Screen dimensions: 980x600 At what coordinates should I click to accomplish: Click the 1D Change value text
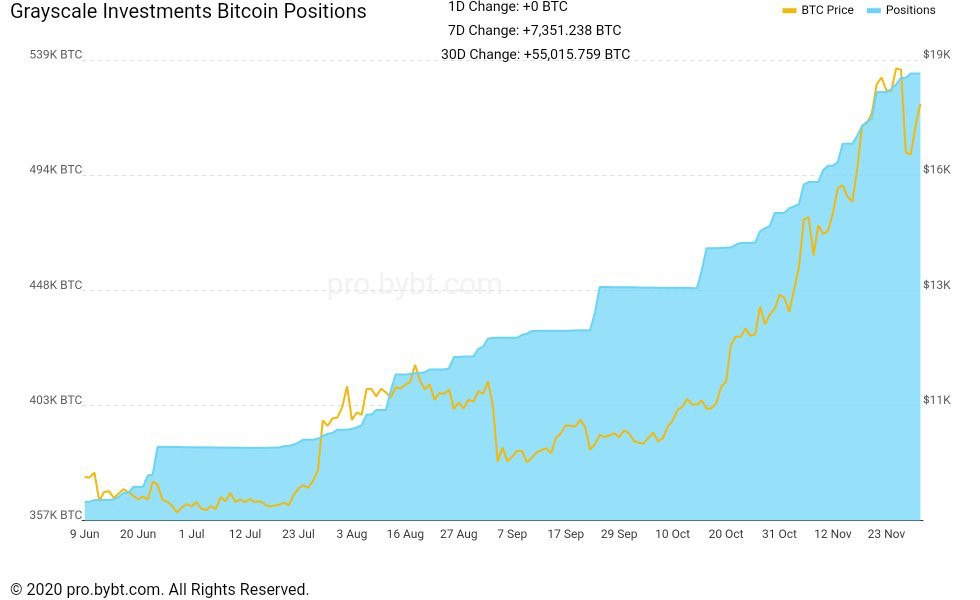(507, 7)
